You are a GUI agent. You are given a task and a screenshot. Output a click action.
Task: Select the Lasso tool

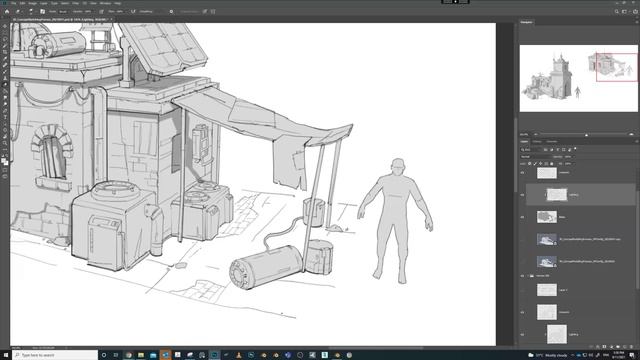[x=5, y=39]
